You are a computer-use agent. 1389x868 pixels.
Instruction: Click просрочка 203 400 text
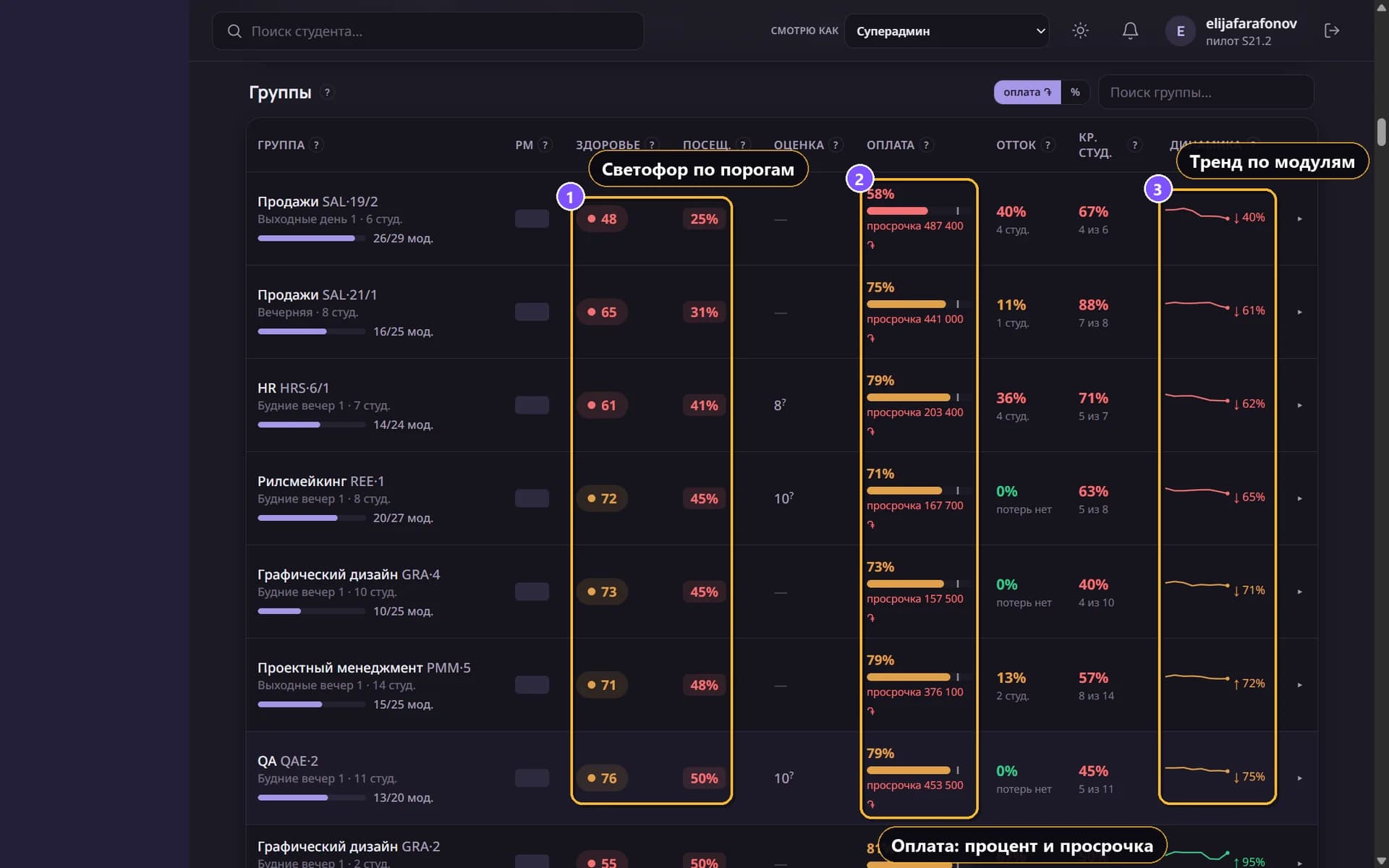pos(915,412)
